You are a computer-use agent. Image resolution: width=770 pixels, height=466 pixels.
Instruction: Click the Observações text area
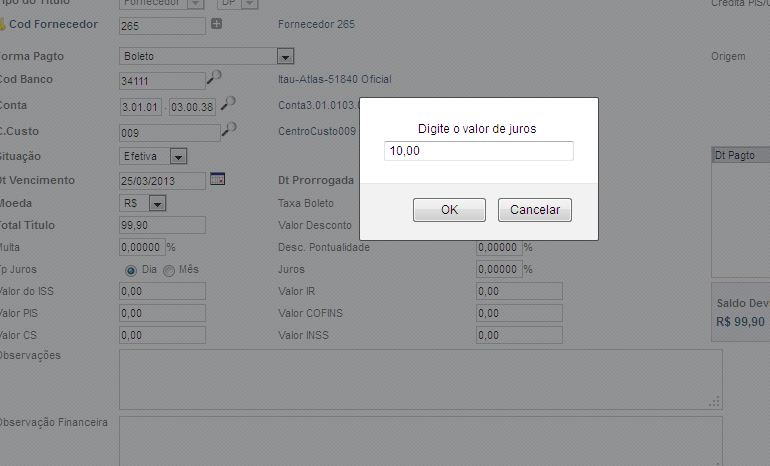pyautogui.click(x=420, y=380)
